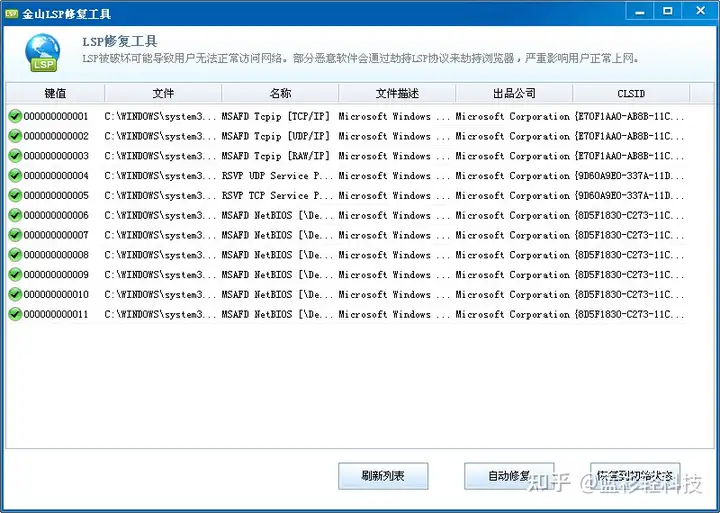Click MSAFD NetBIOS name in row 000000000011

click(x=277, y=314)
